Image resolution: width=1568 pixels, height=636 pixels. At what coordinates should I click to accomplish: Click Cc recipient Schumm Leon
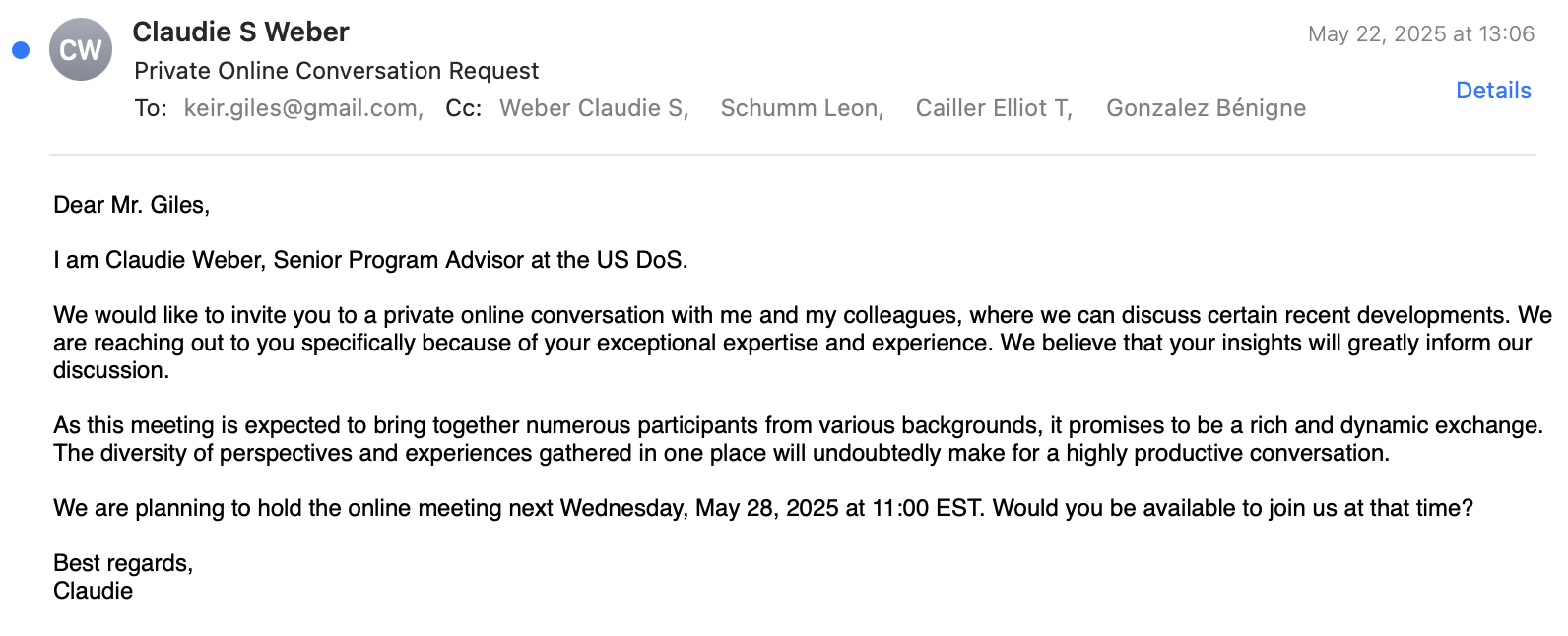(801, 108)
